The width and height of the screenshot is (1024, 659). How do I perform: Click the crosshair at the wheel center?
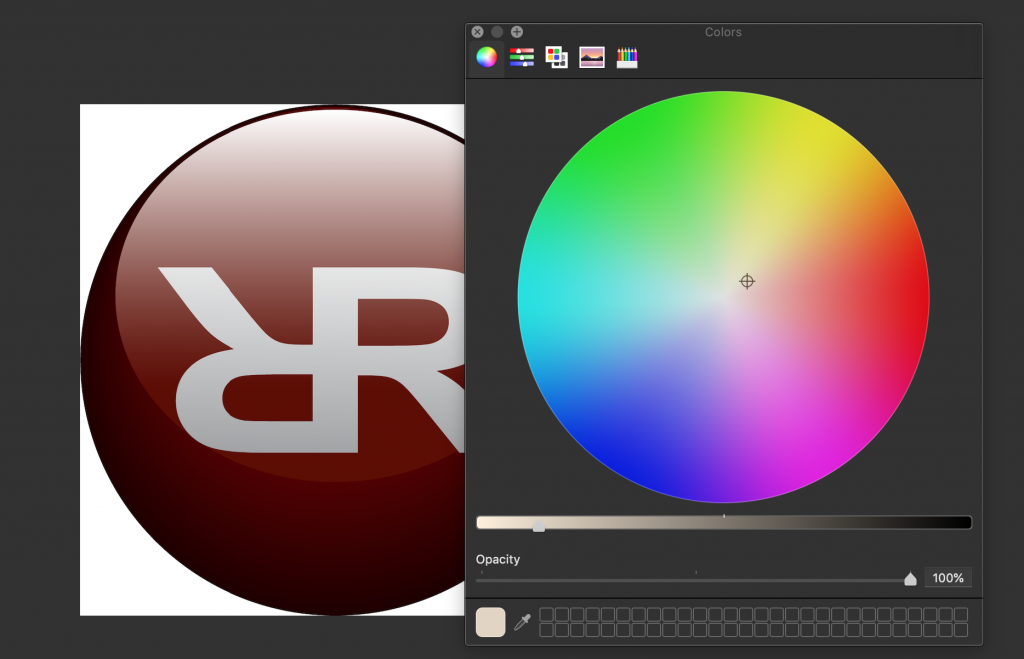[747, 281]
